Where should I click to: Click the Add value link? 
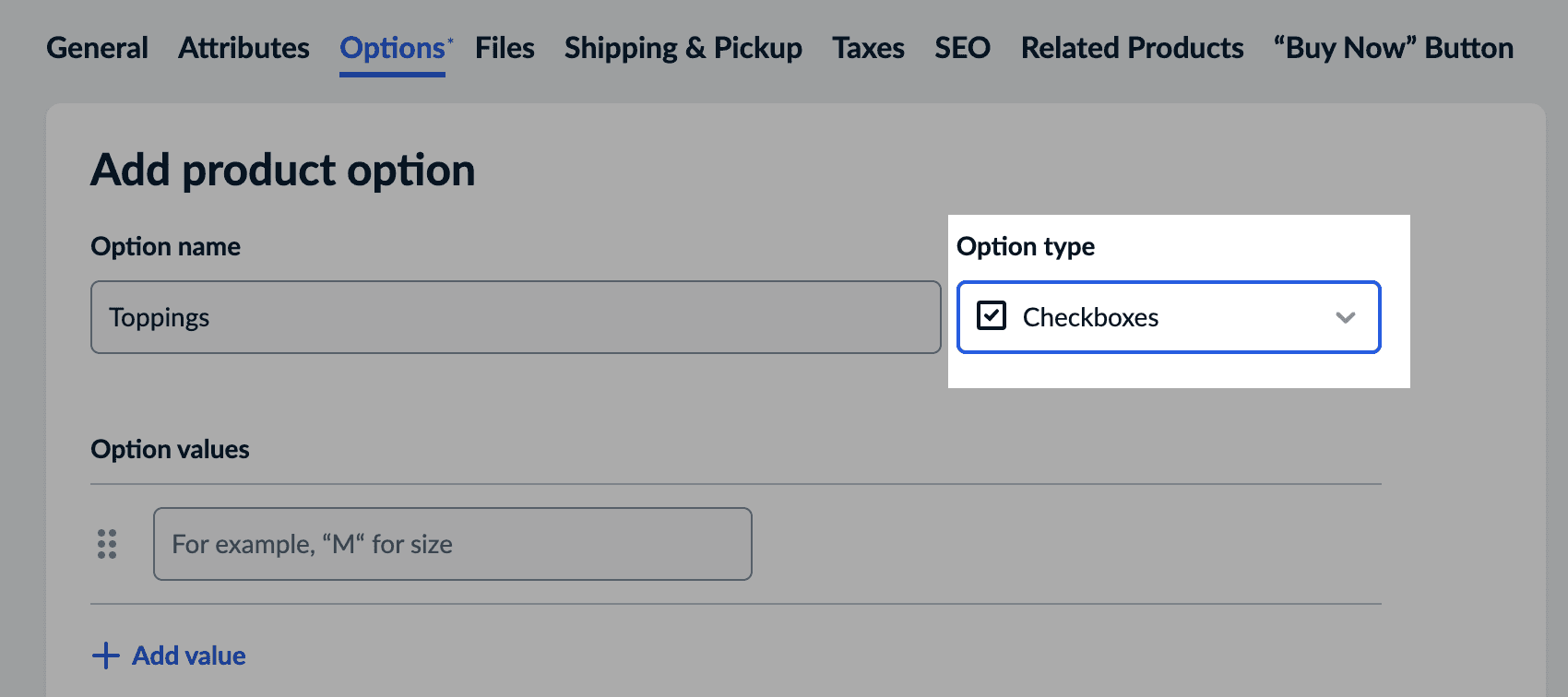tap(188, 656)
